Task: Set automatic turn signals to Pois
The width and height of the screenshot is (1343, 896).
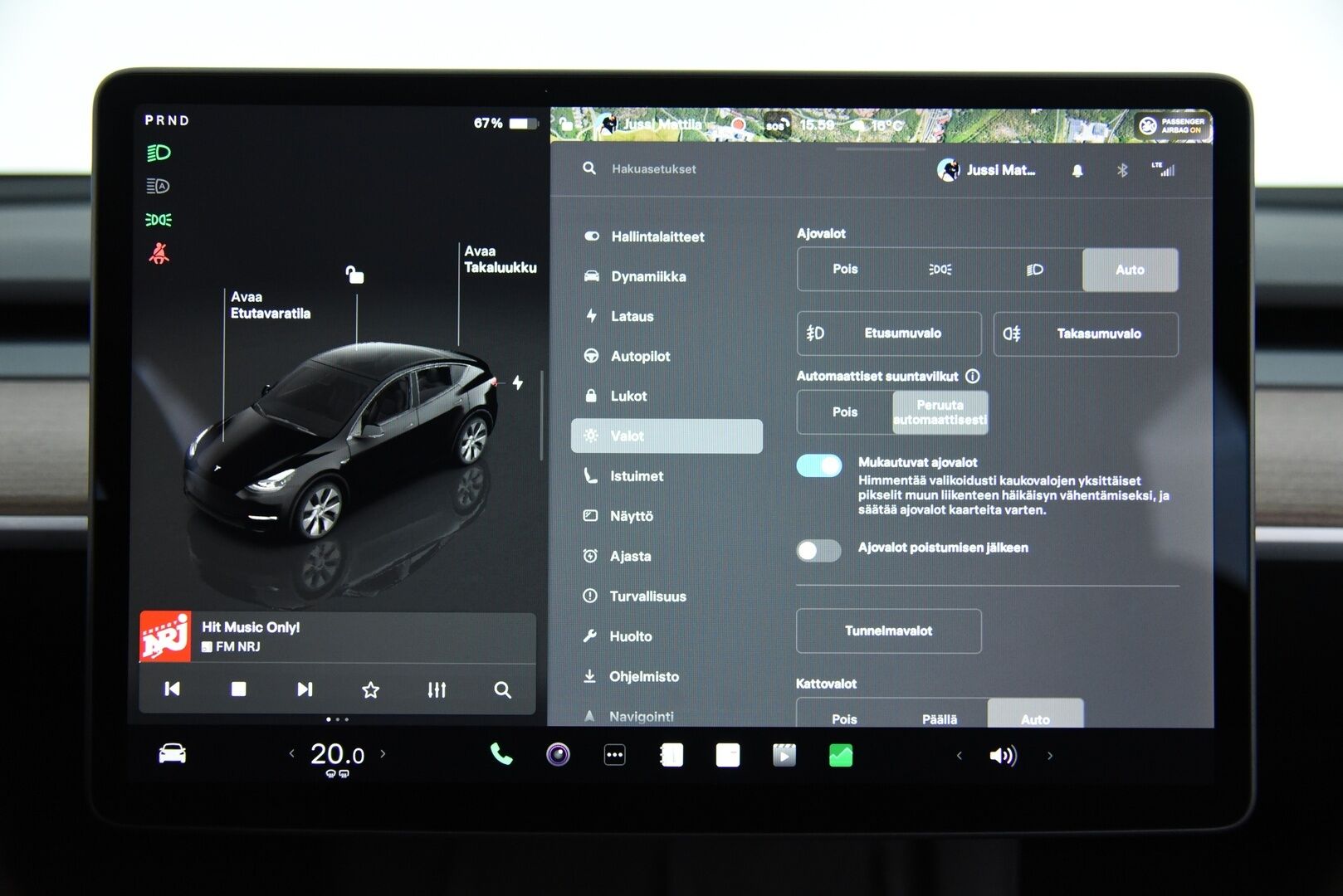Action: [845, 412]
